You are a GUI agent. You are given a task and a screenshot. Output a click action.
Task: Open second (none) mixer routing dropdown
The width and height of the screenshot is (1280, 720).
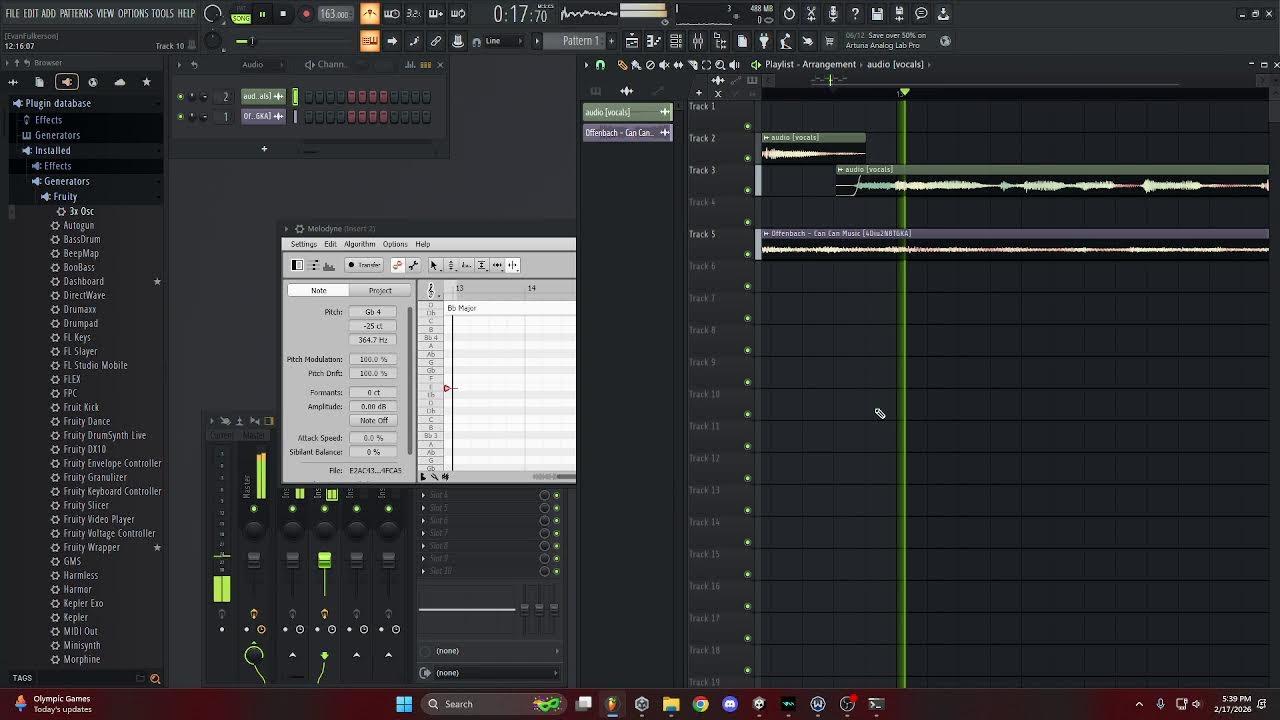(x=490, y=673)
